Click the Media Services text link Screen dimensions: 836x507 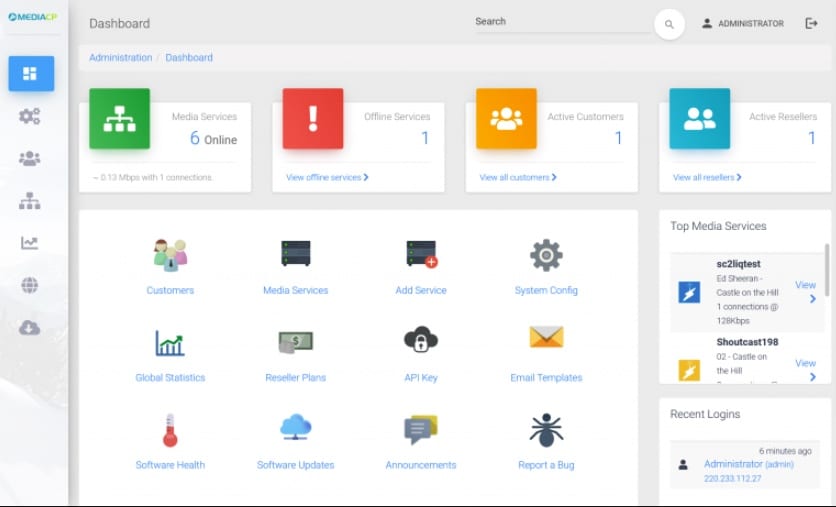point(295,291)
